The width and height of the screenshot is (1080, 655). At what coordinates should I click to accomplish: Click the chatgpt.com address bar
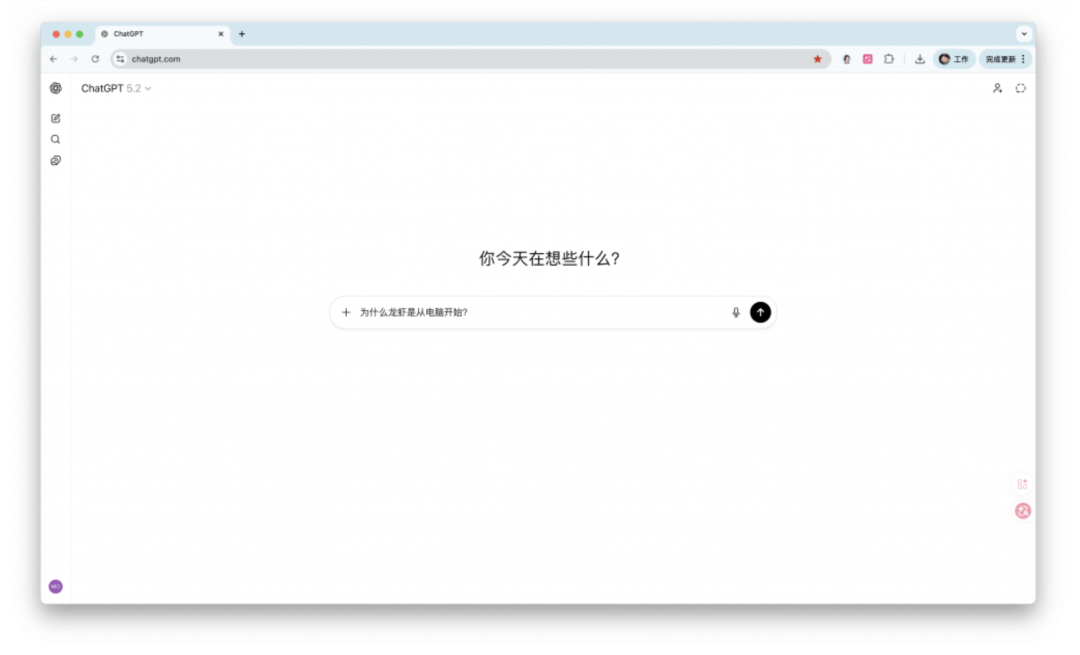(470, 59)
